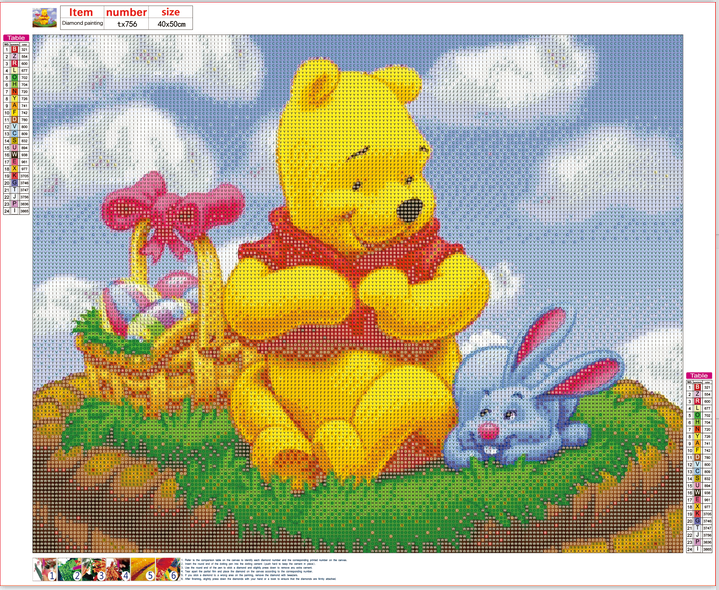
Task: Open the pink "Table" label on right side
Action: 699,375
